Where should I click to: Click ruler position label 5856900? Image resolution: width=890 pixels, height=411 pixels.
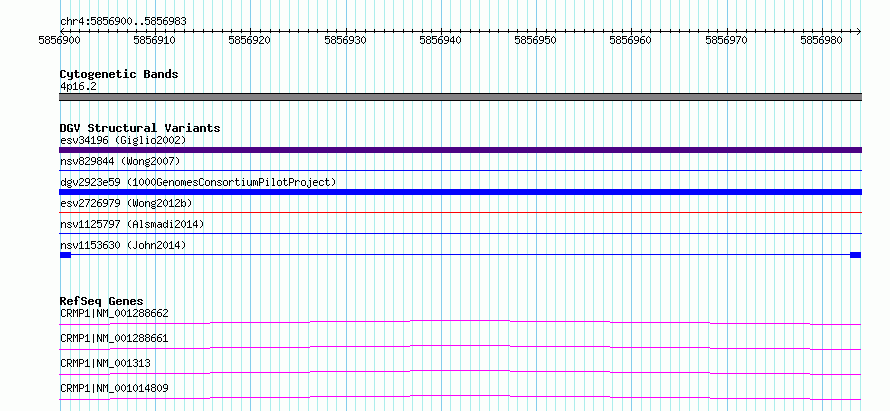pos(60,40)
